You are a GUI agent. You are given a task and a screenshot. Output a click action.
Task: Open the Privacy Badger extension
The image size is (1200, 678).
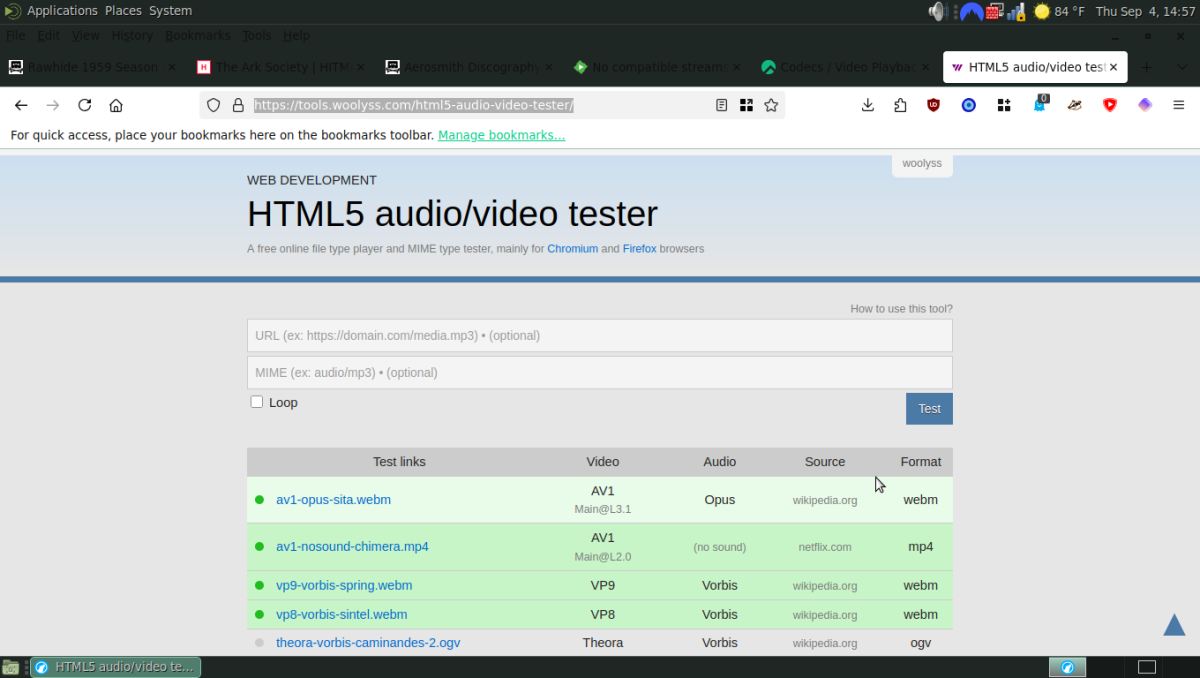(1074, 104)
